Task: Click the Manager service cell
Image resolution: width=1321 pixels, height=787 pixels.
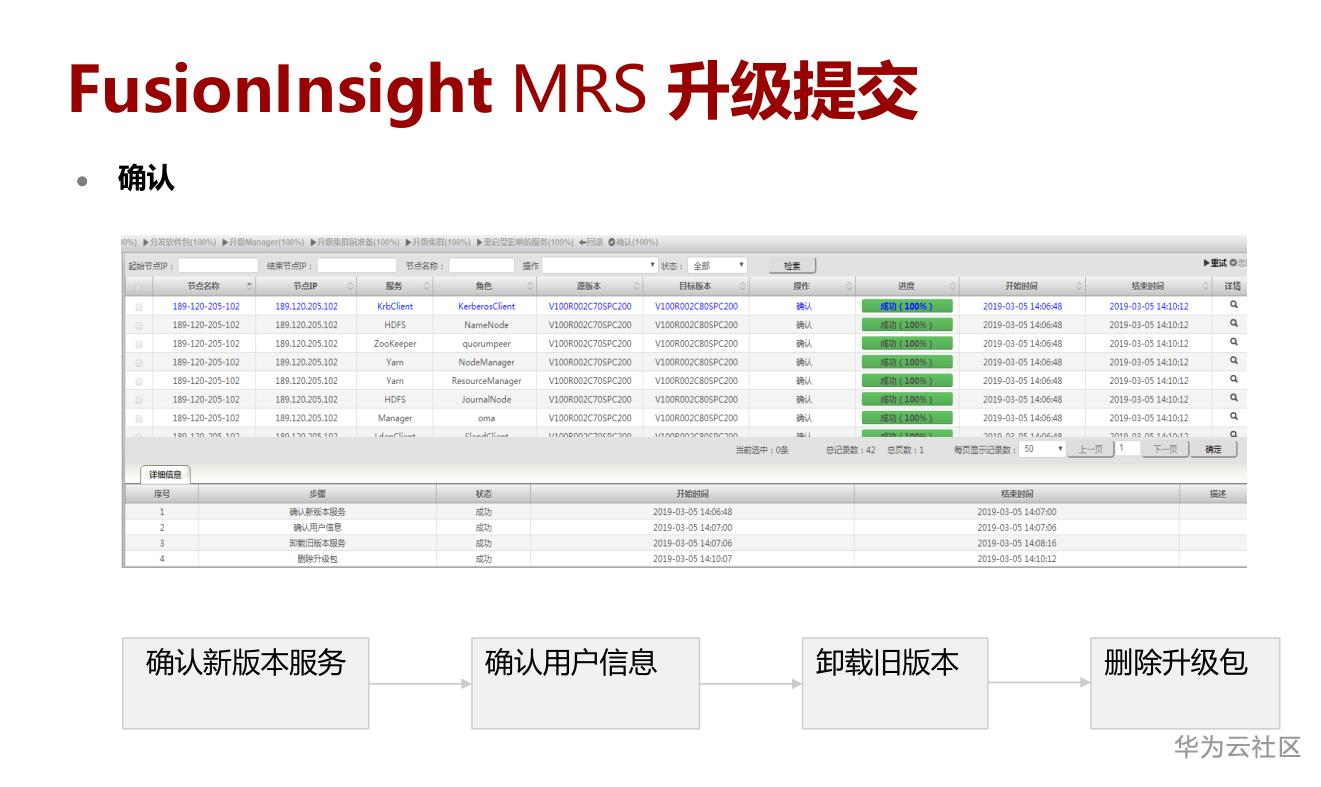Action: (x=395, y=418)
